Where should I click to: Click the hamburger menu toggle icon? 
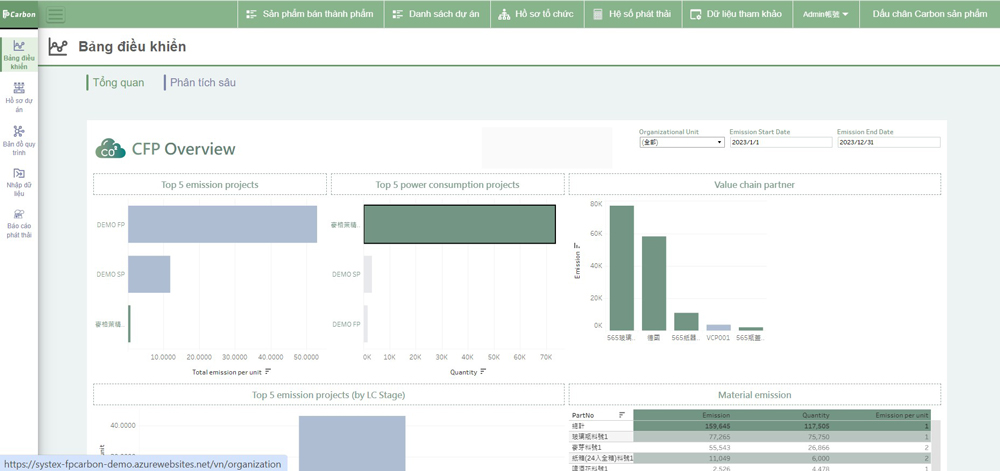click(x=55, y=15)
